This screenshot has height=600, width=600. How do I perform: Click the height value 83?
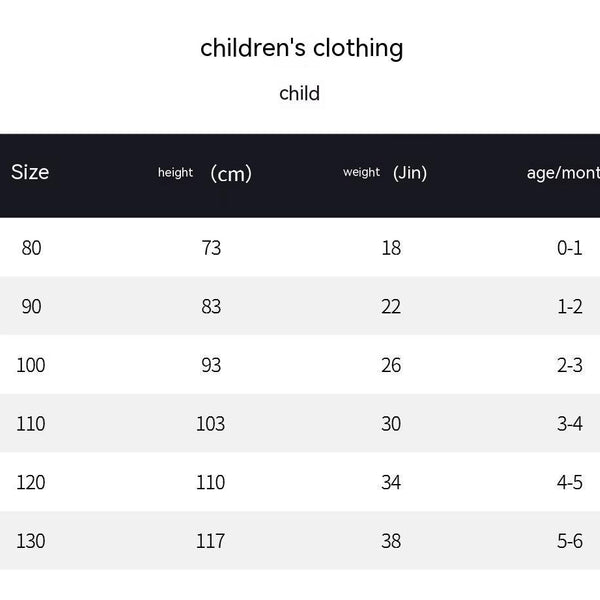pos(211,307)
